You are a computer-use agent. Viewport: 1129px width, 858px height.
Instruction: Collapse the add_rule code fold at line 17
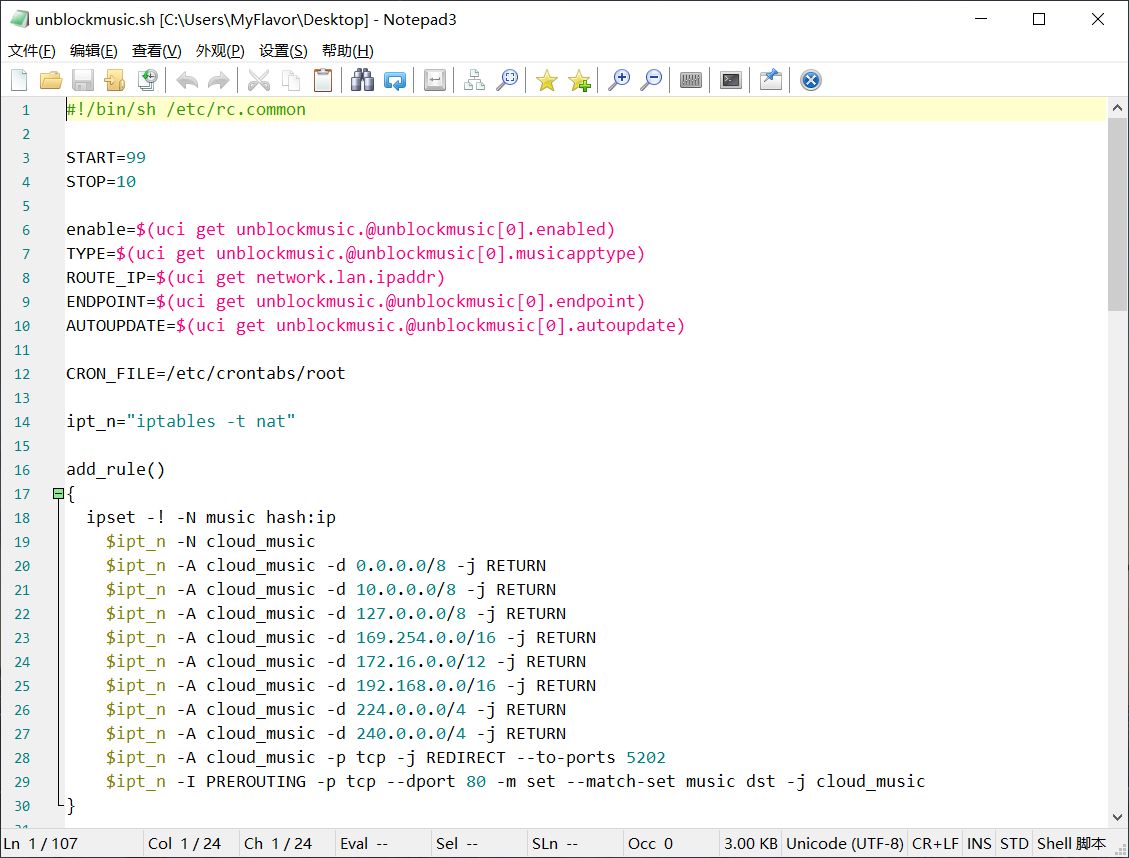tap(58, 494)
